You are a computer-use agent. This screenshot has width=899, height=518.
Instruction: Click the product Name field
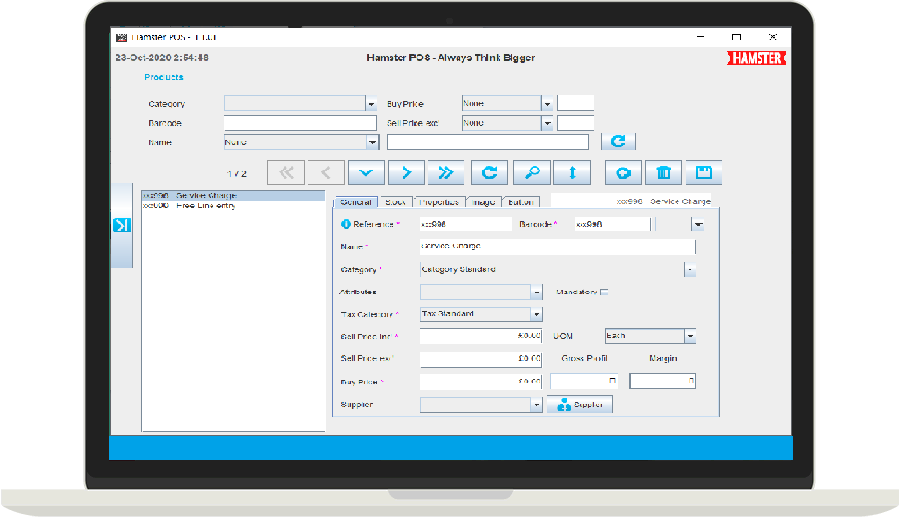(x=557, y=246)
